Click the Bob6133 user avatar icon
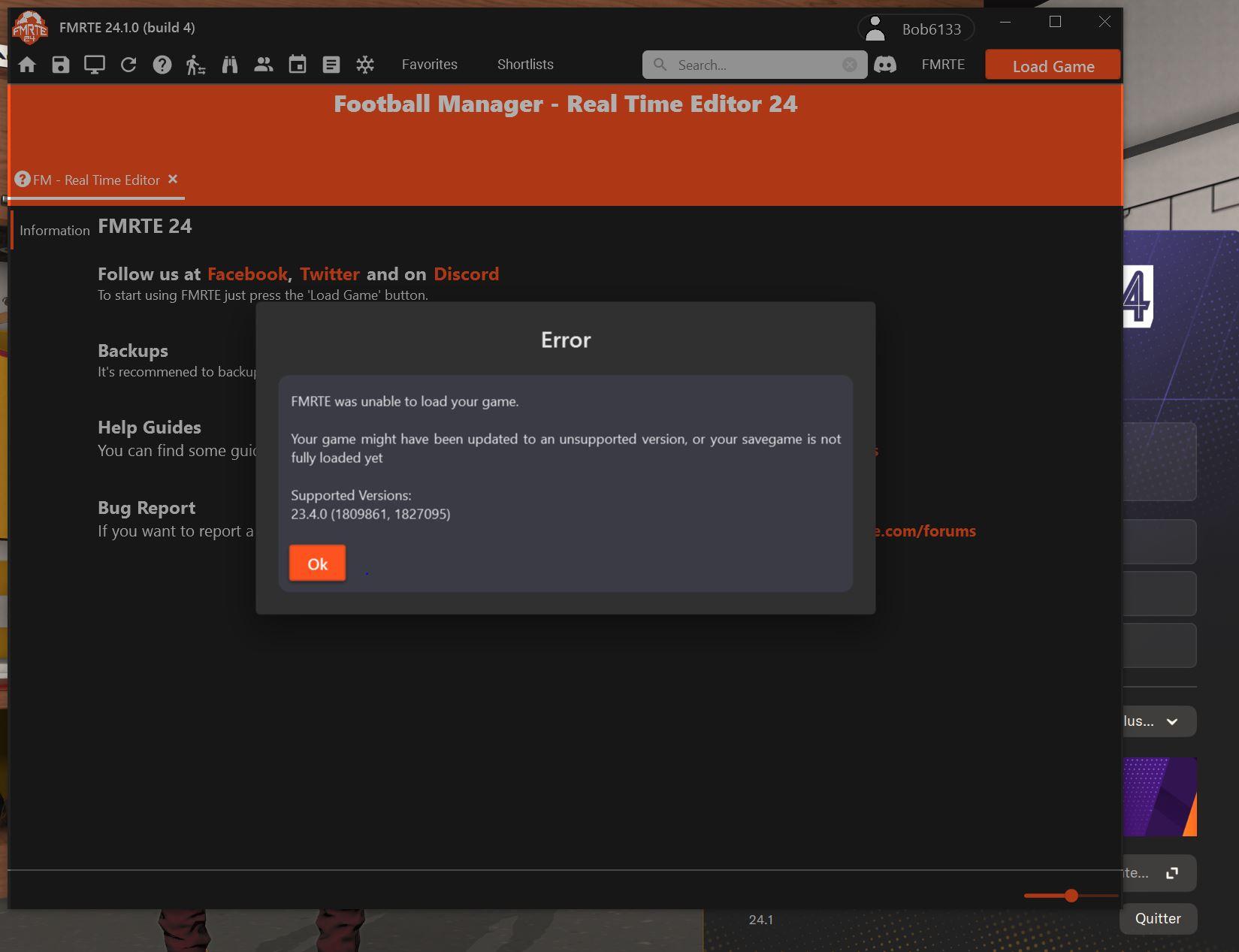This screenshot has width=1239, height=952. pyautogui.click(x=875, y=29)
